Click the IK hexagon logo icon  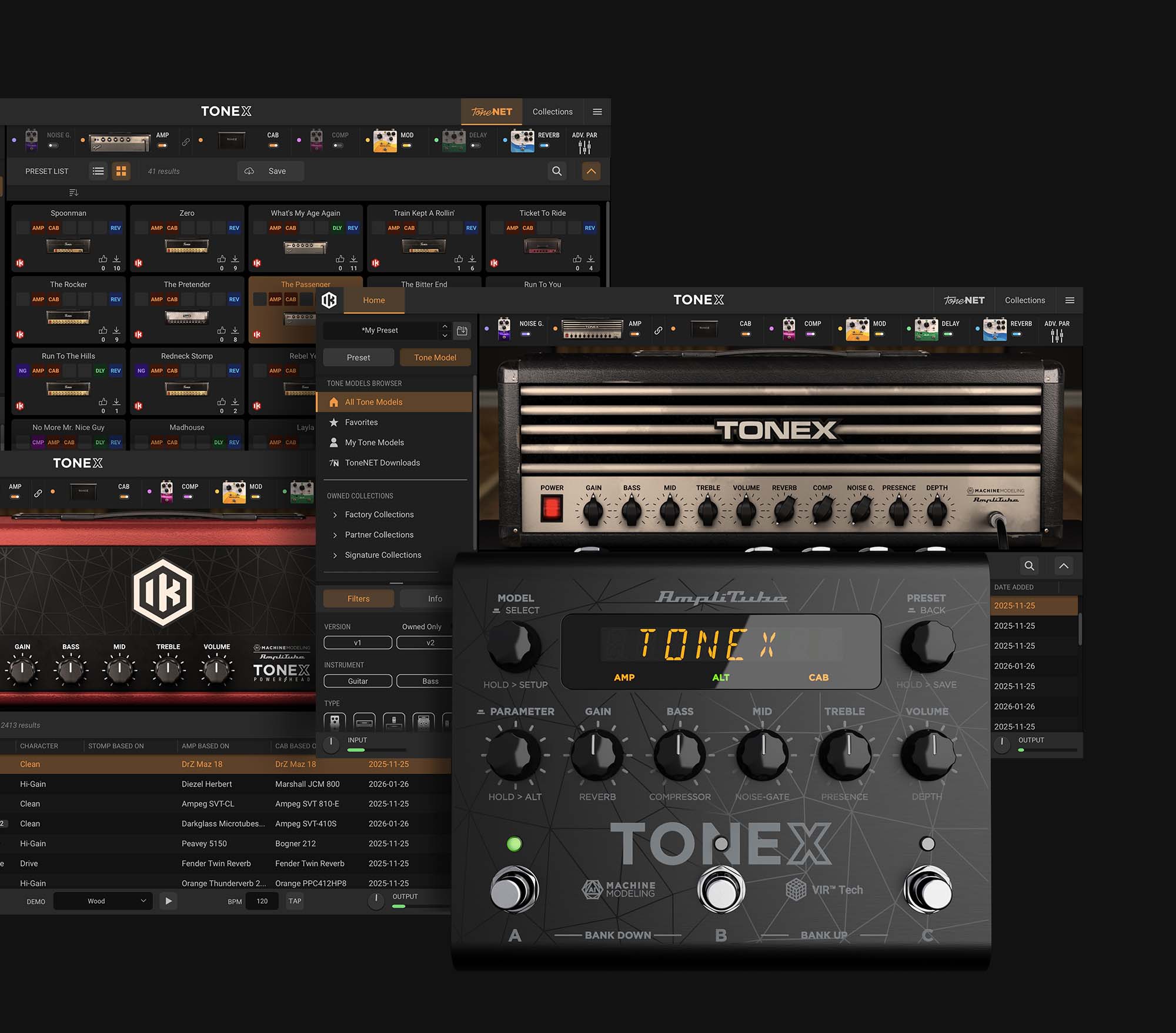[329, 300]
